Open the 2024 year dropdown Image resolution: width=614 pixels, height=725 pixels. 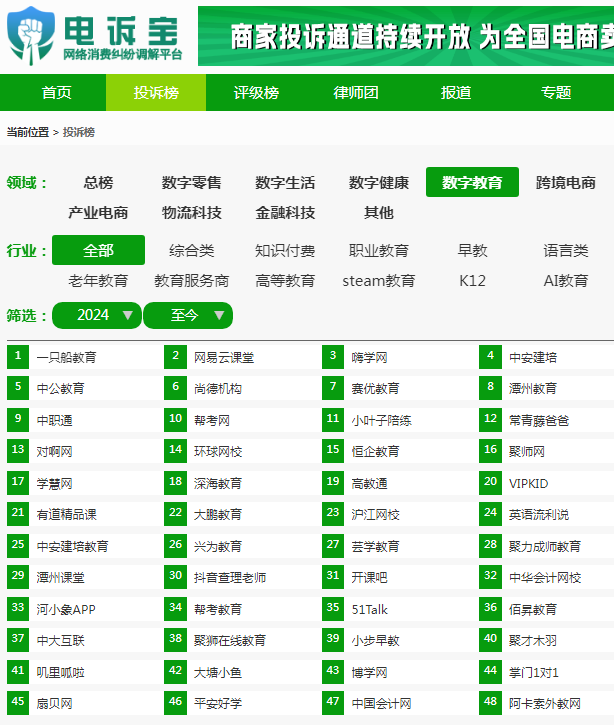coord(97,315)
